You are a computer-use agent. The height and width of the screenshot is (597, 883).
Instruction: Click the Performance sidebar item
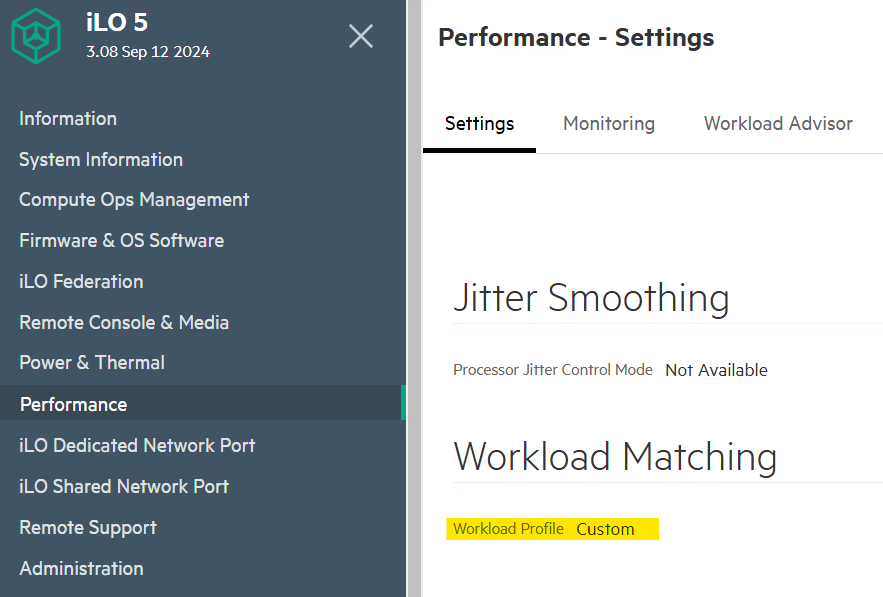coord(74,404)
